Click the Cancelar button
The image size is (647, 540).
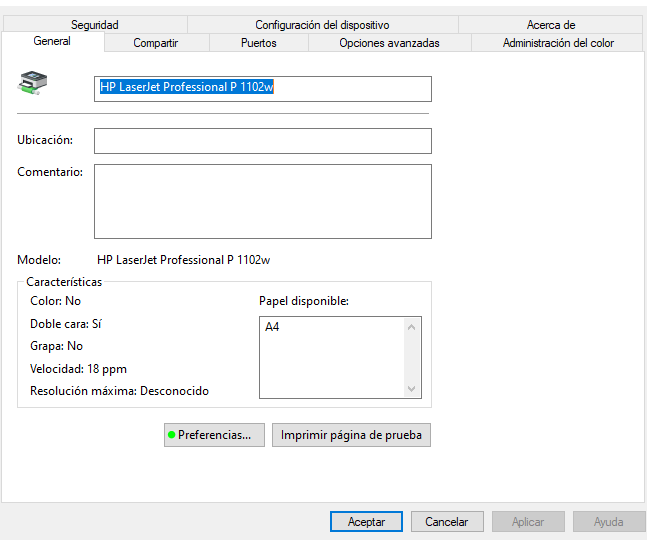point(447,521)
